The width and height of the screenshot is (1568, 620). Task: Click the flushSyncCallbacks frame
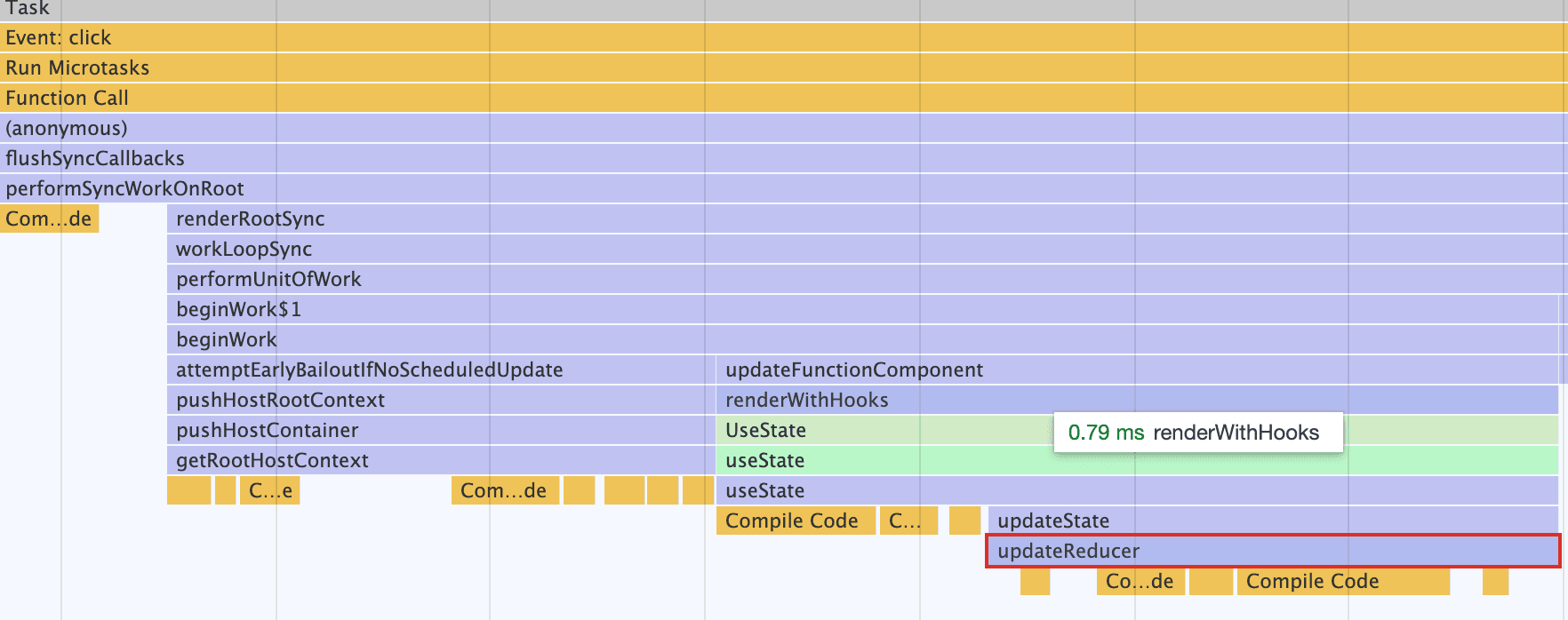click(782, 158)
